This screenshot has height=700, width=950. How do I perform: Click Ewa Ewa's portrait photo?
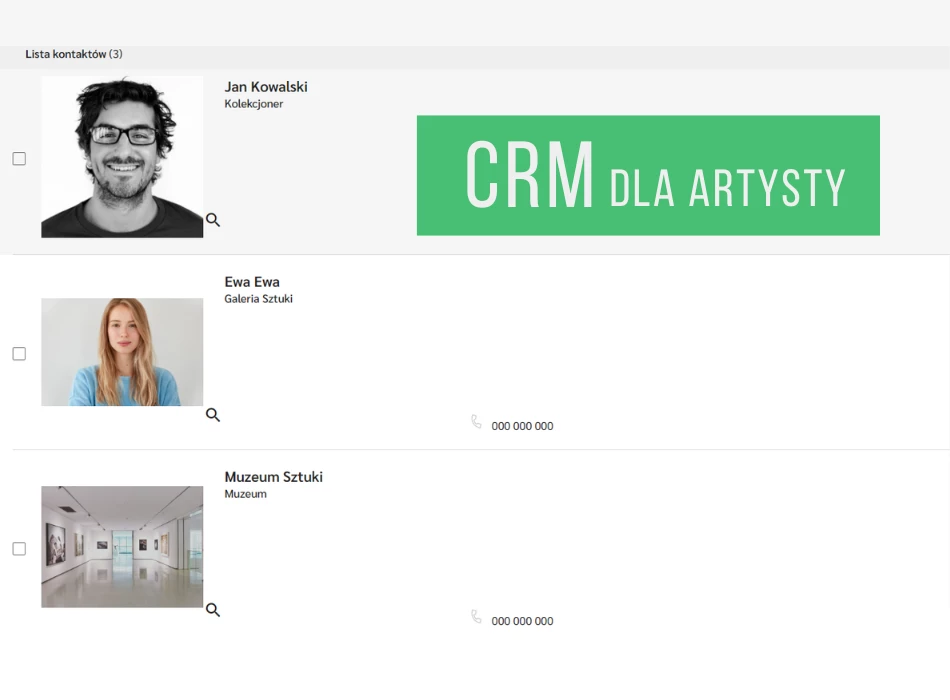pyautogui.click(x=122, y=352)
